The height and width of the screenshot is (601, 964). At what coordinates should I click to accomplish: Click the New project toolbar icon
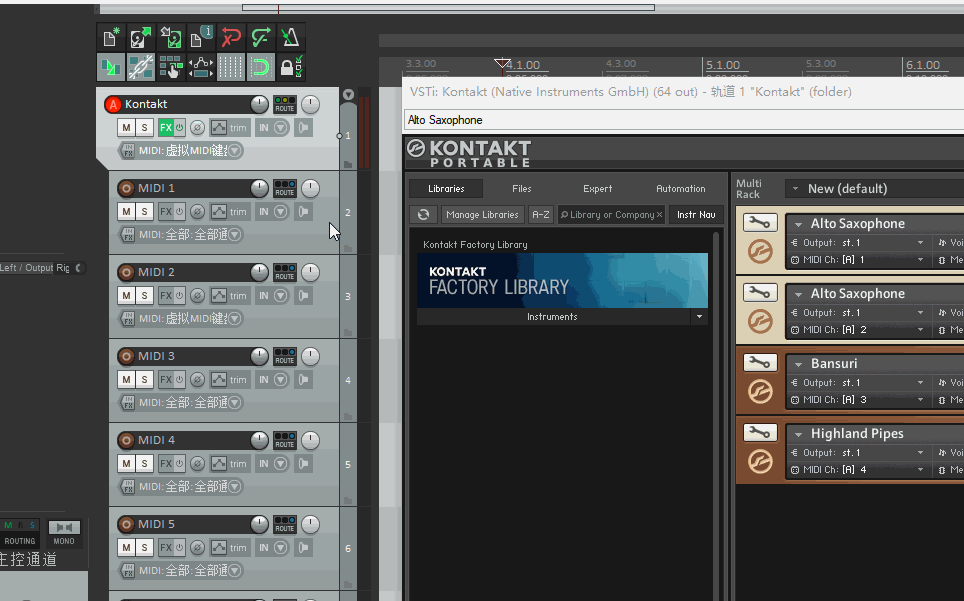[111, 38]
